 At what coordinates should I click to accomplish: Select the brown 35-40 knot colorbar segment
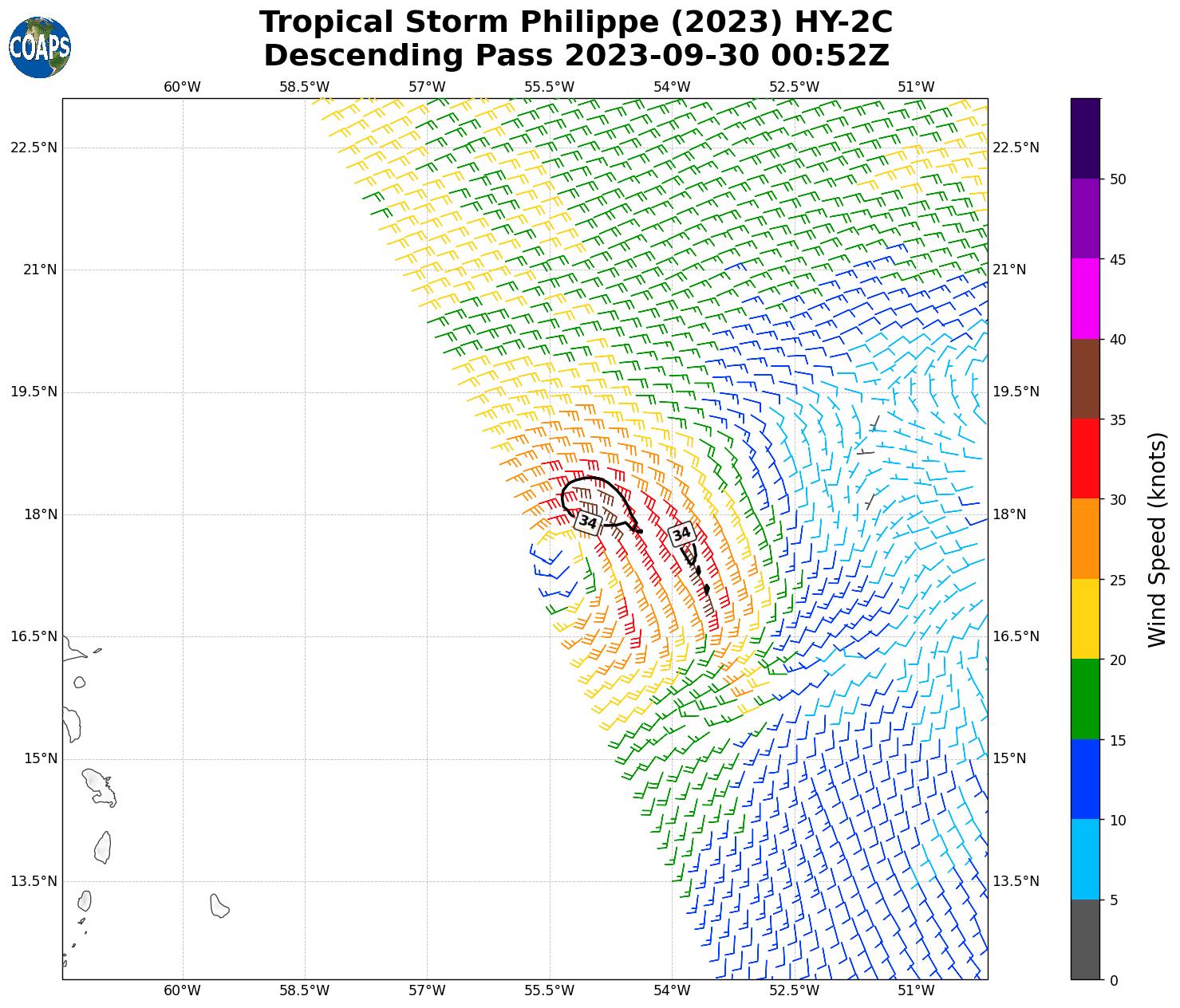[x=1085, y=379]
